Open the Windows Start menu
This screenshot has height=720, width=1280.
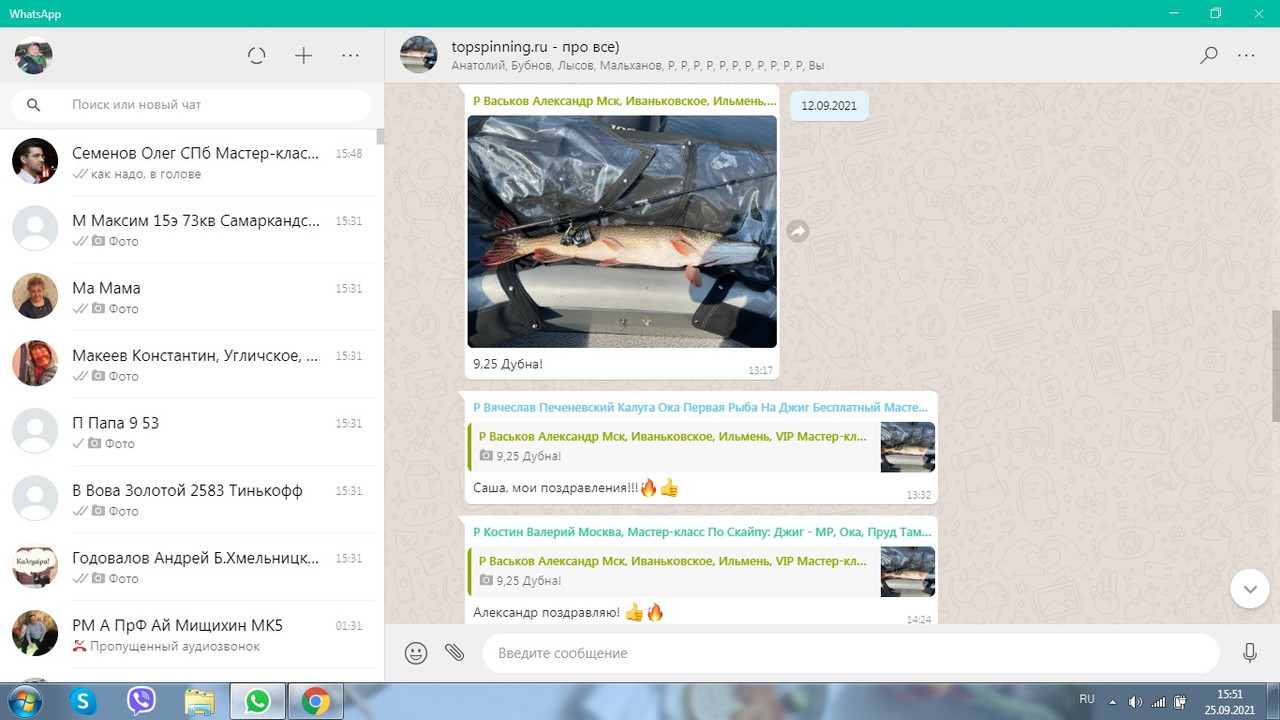coord(25,702)
